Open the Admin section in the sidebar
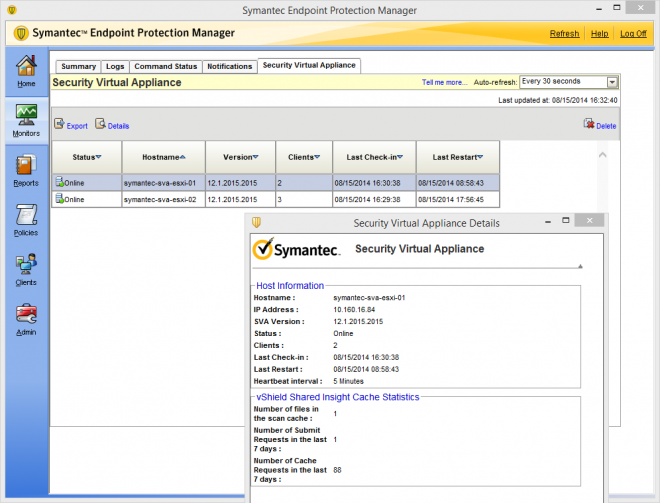The height and width of the screenshot is (503, 660). point(26,319)
